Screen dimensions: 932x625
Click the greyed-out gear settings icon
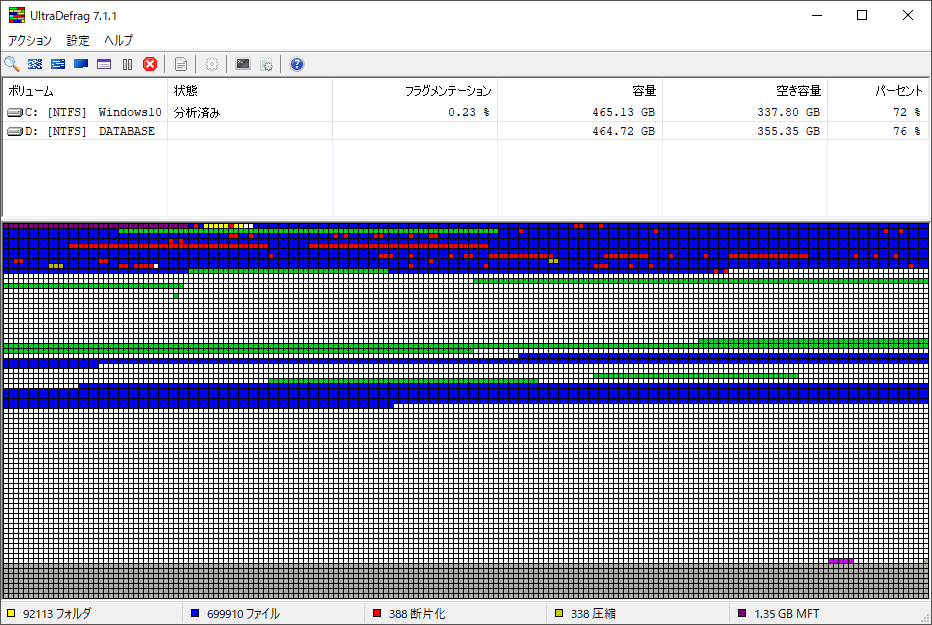(212, 64)
